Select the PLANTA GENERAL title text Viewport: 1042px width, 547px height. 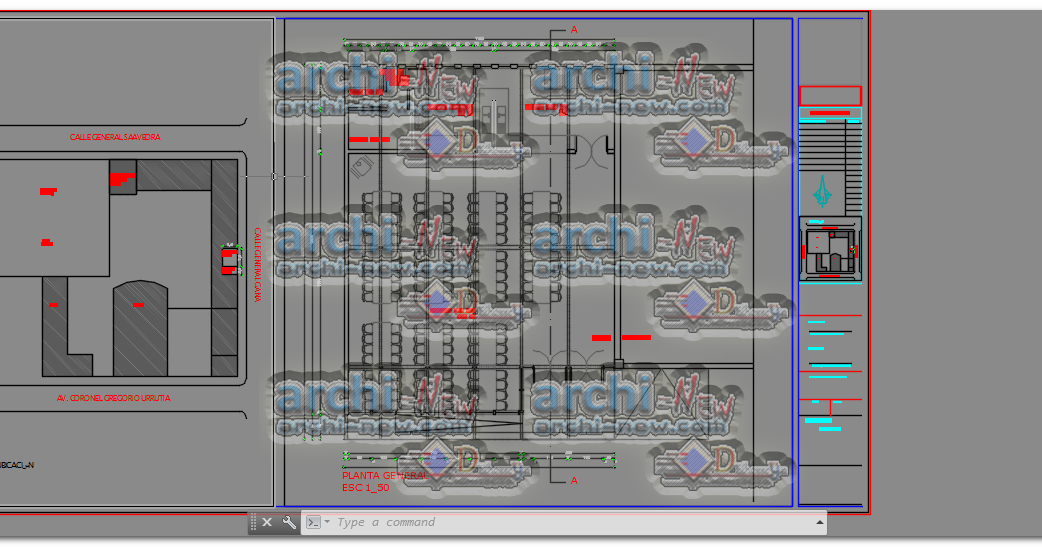point(385,476)
